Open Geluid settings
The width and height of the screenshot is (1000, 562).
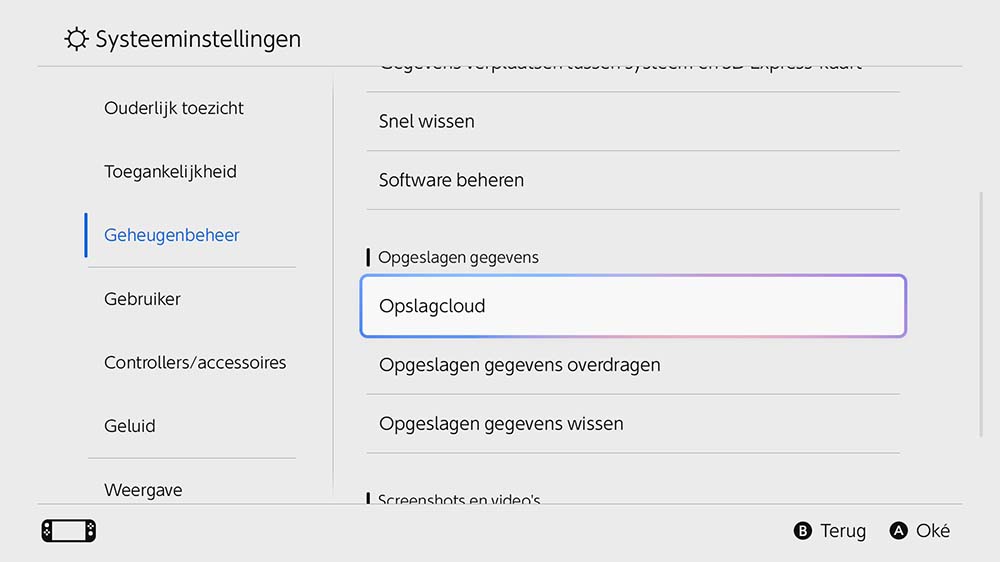(130, 426)
